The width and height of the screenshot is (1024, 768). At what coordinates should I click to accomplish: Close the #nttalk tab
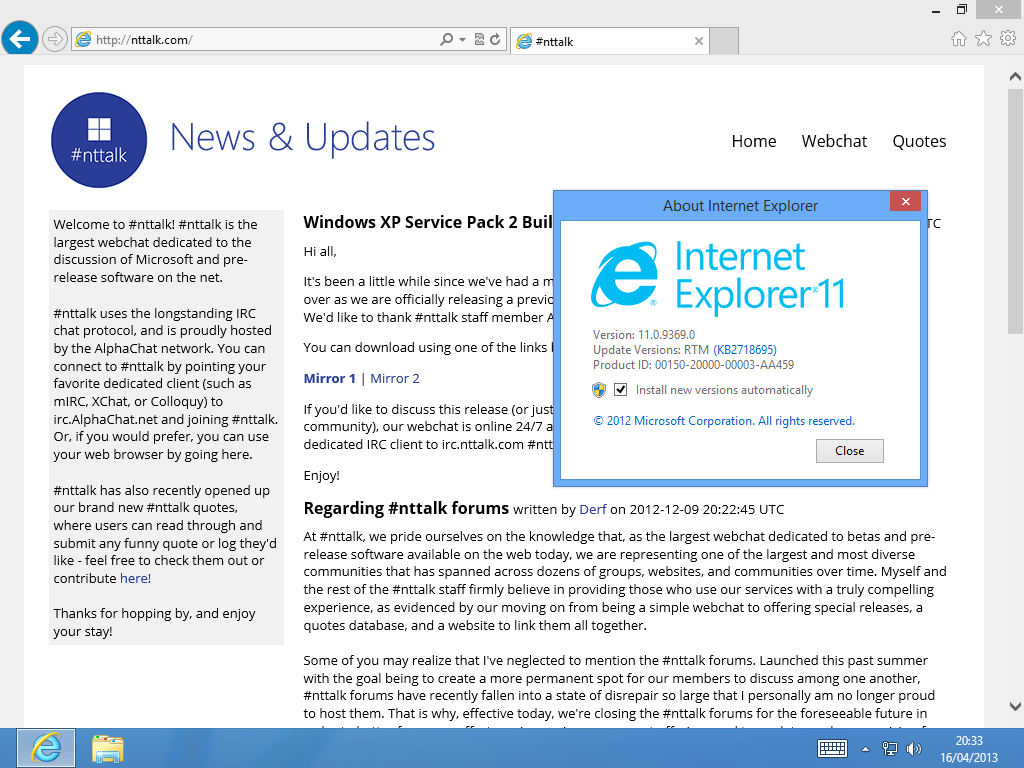coord(699,41)
